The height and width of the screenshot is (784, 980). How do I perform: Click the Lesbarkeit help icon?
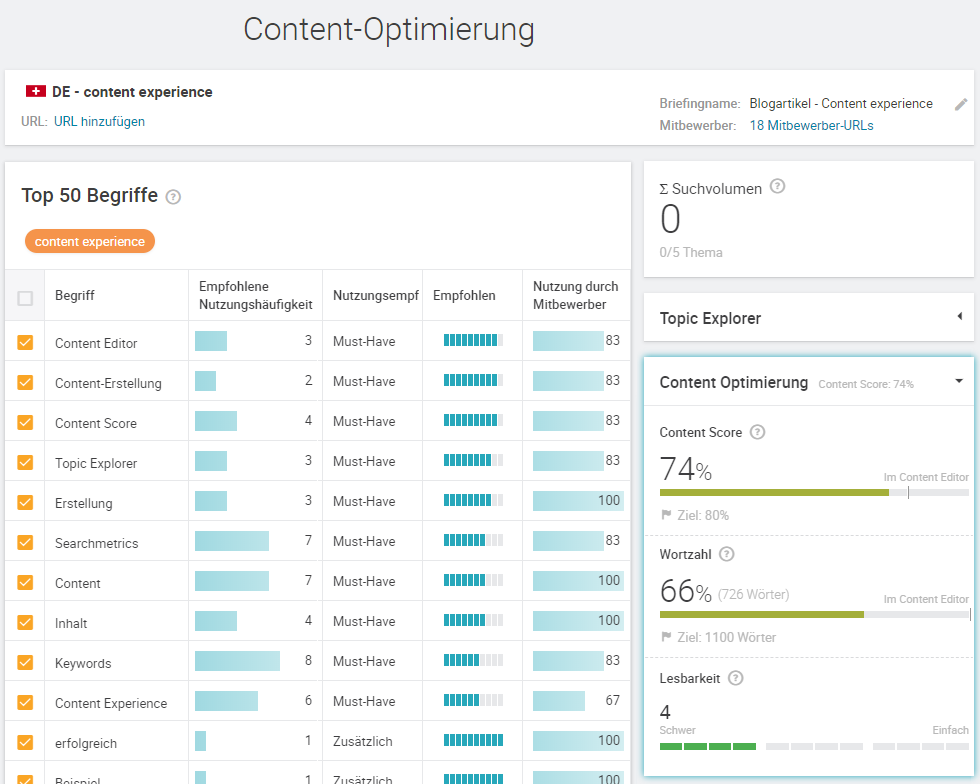tap(736, 678)
